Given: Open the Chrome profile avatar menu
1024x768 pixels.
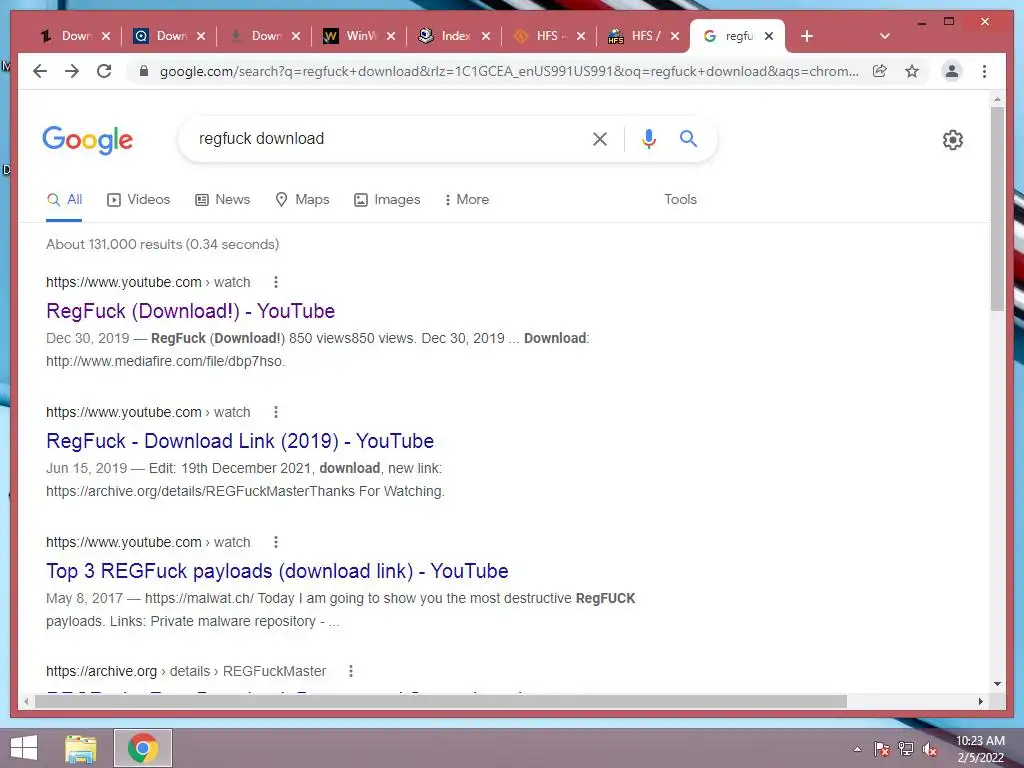Looking at the screenshot, I should pos(952,71).
